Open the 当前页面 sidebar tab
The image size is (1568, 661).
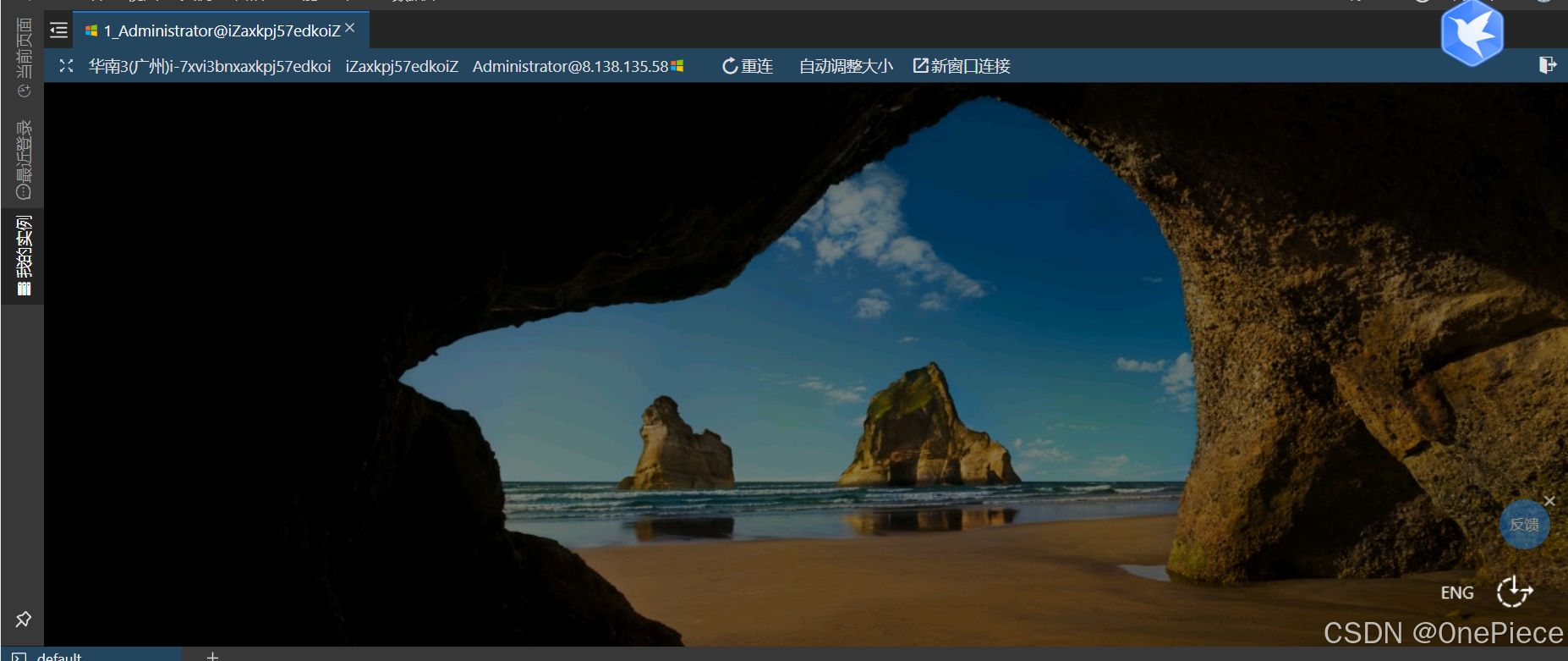click(x=23, y=58)
